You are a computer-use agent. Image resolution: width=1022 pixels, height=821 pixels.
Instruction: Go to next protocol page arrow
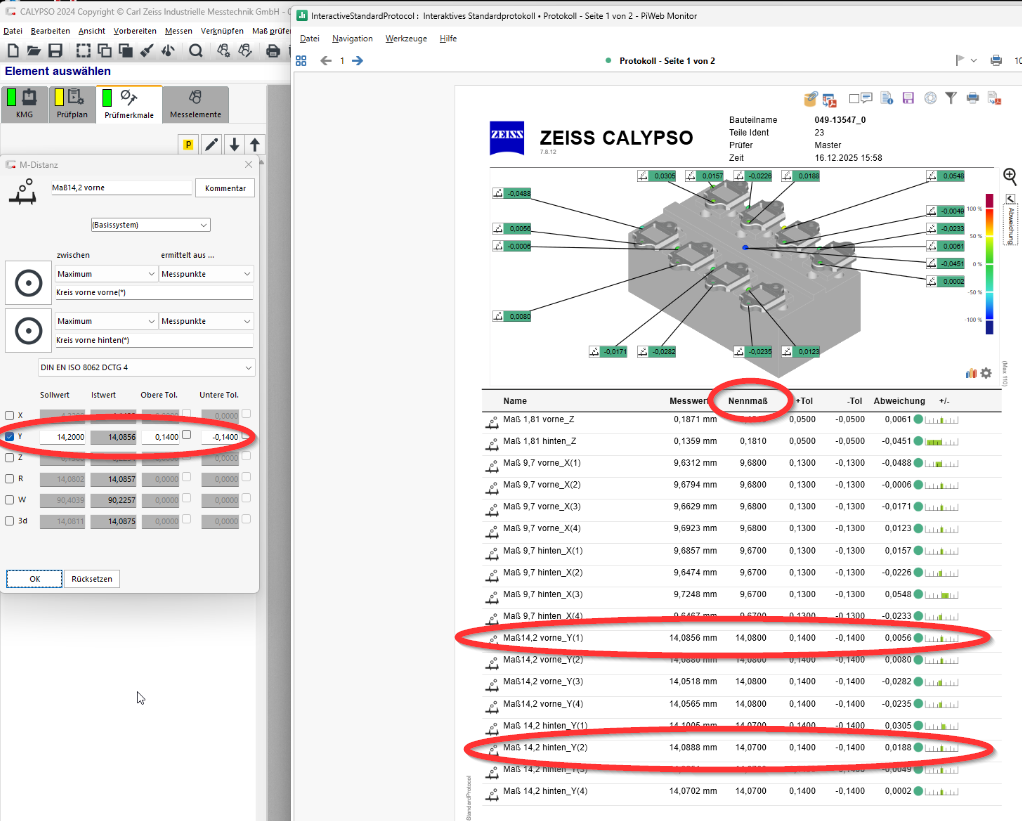pyautogui.click(x=358, y=61)
